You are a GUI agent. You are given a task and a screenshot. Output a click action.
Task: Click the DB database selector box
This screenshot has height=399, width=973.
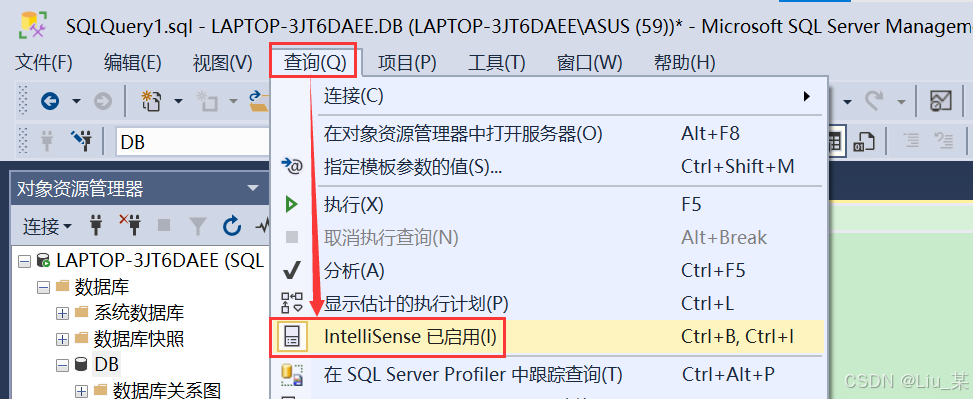click(194, 142)
